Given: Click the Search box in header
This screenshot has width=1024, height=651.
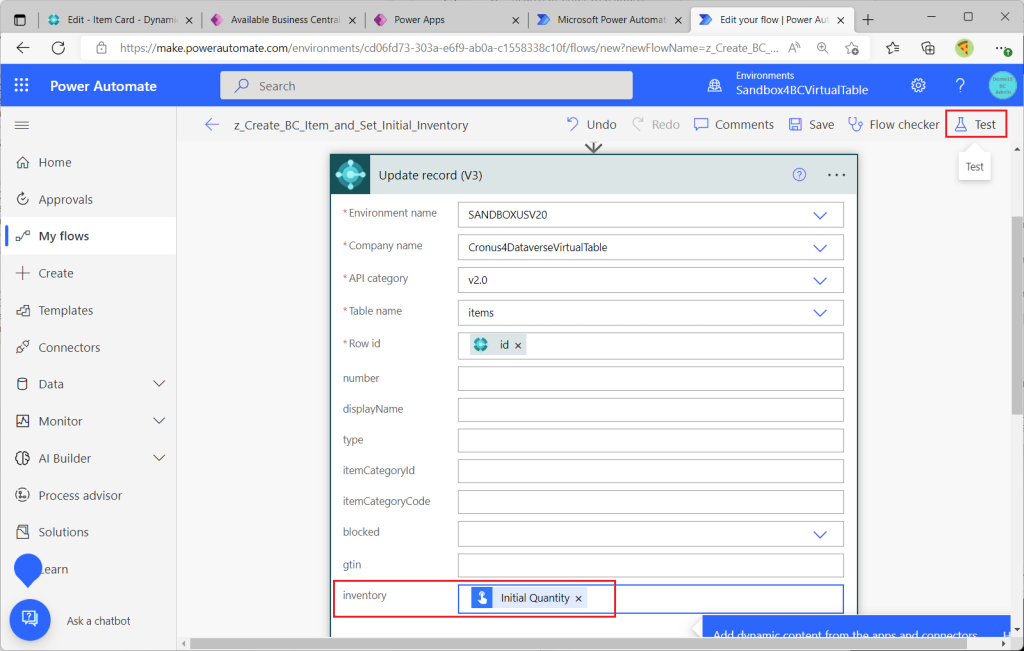Looking at the screenshot, I should click(426, 86).
